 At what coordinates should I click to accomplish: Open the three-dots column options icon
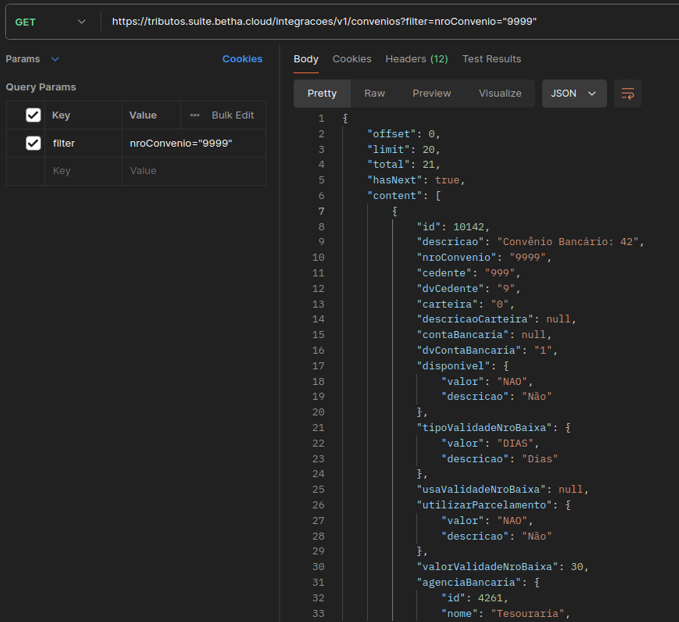tap(195, 115)
